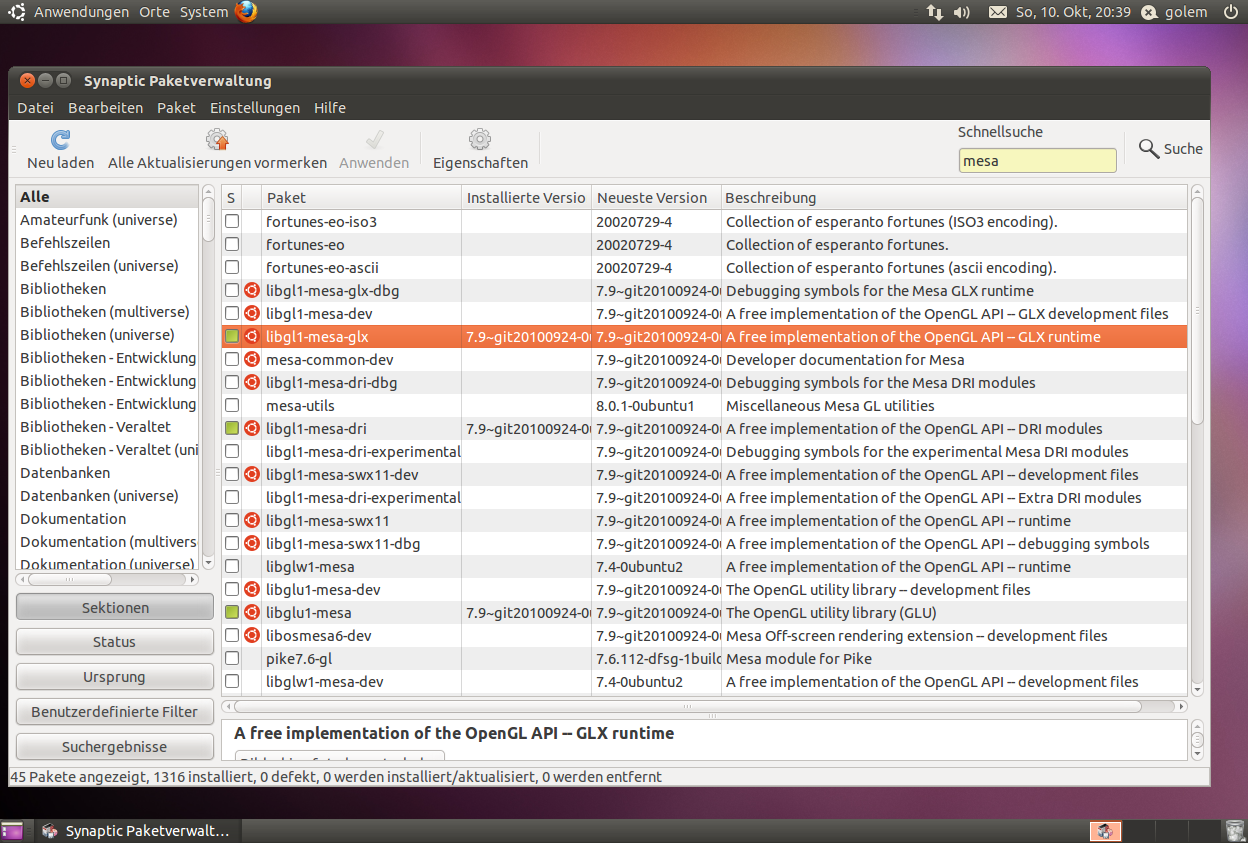Click Alle Aktualisierungen vormerken icon
The width and height of the screenshot is (1248, 843).
(x=217, y=140)
